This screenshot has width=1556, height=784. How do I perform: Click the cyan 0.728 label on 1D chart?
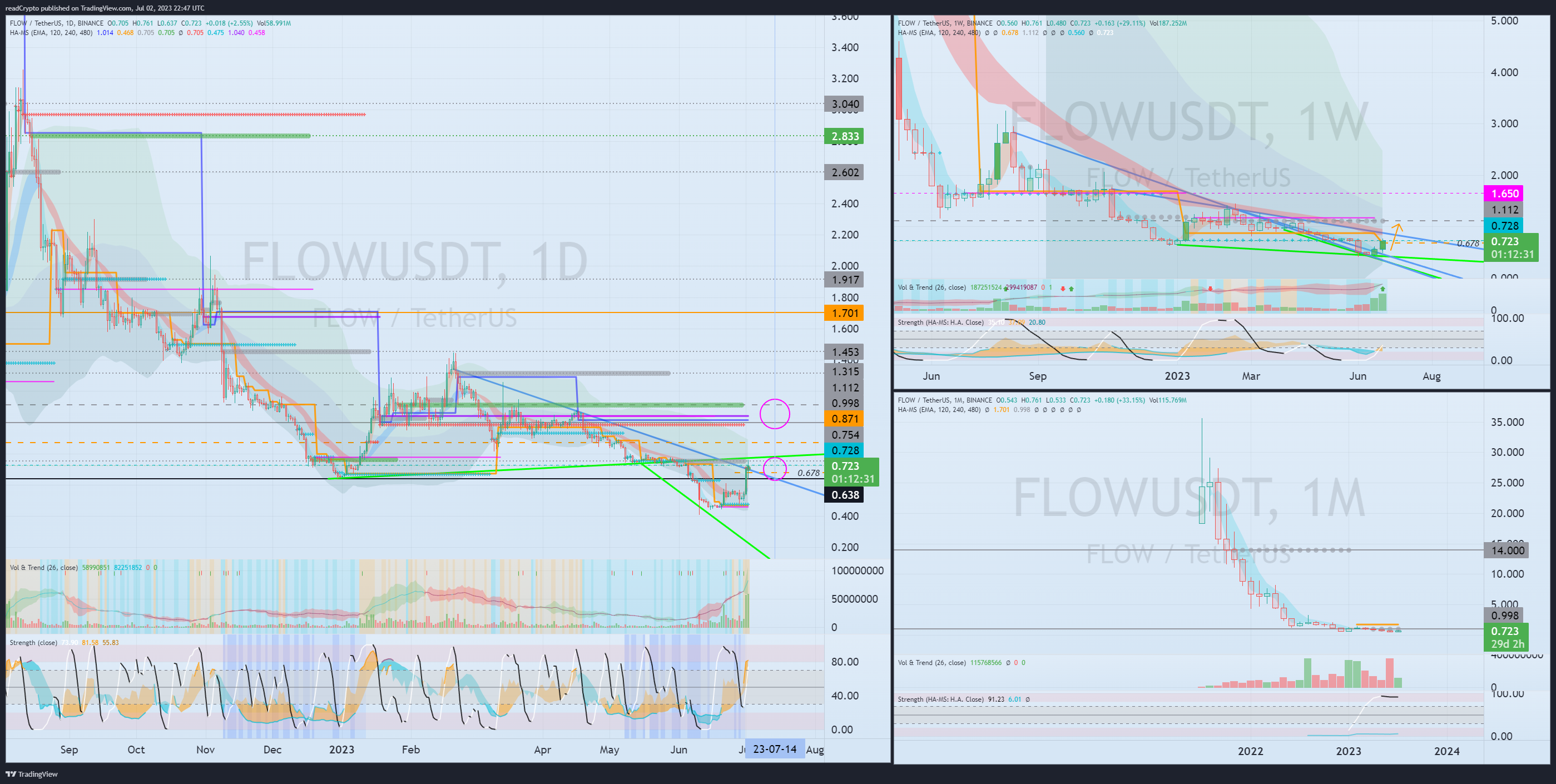(x=844, y=450)
